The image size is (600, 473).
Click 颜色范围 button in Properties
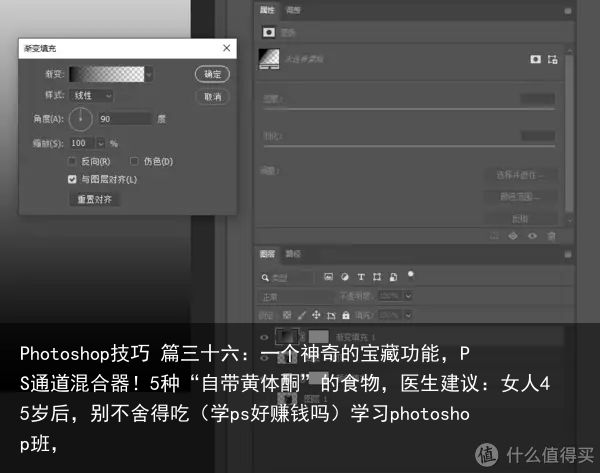pyautogui.click(x=520, y=197)
